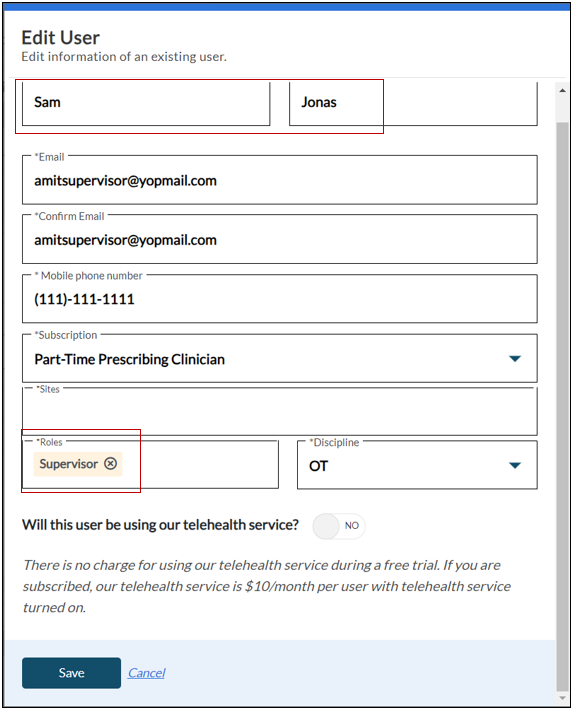Click the empty Sites field
575x711 pixels.
point(280,411)
